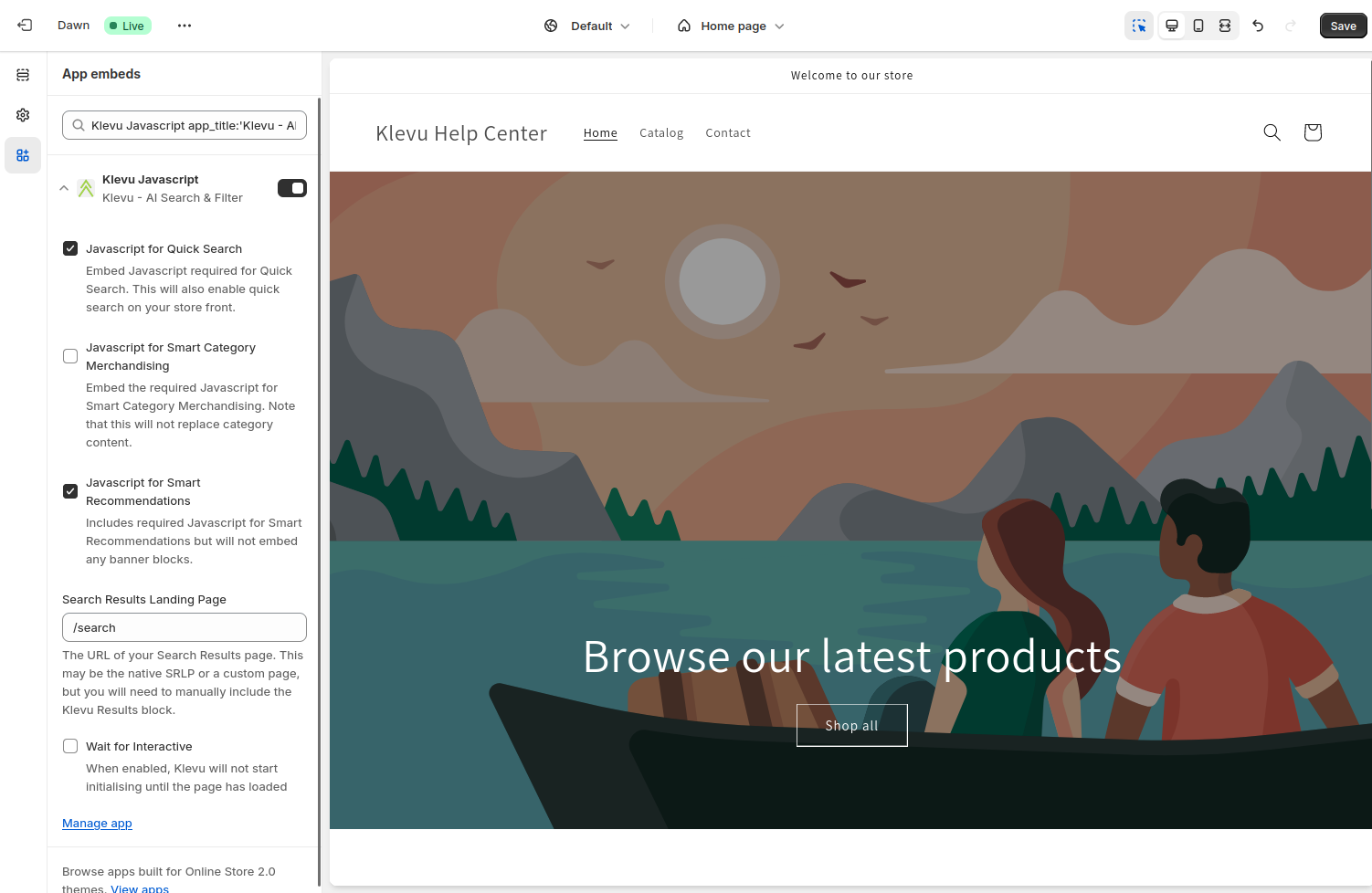Image resolution: width=1372 pixels, height=893 pixels.
Task: Click the redo arrow icon
Action: [x=1291, y=26]
